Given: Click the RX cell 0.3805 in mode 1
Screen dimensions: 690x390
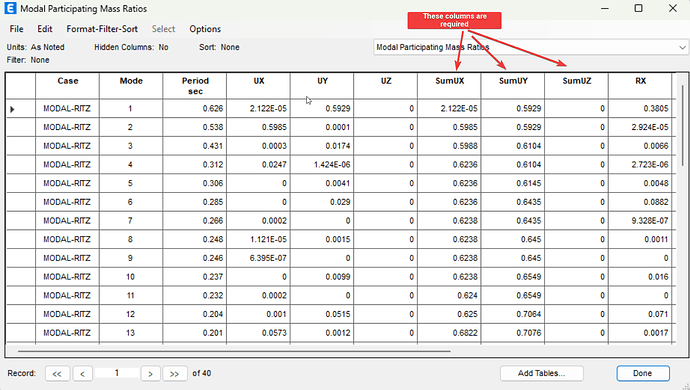Looking at the screenshot, I should [x=640, y=109].
